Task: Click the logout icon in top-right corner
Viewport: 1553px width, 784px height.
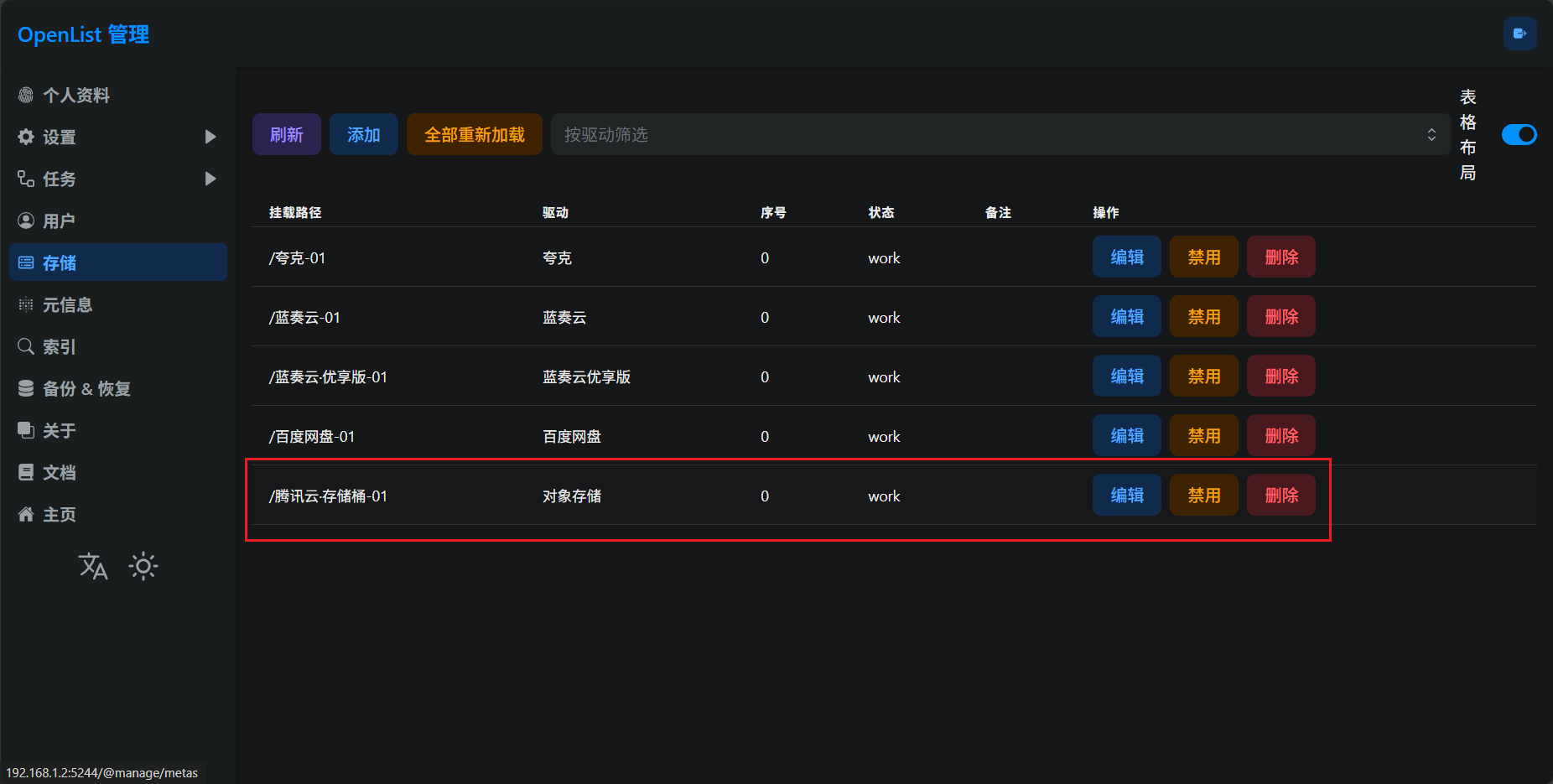Action: (x=1519, y=34)
